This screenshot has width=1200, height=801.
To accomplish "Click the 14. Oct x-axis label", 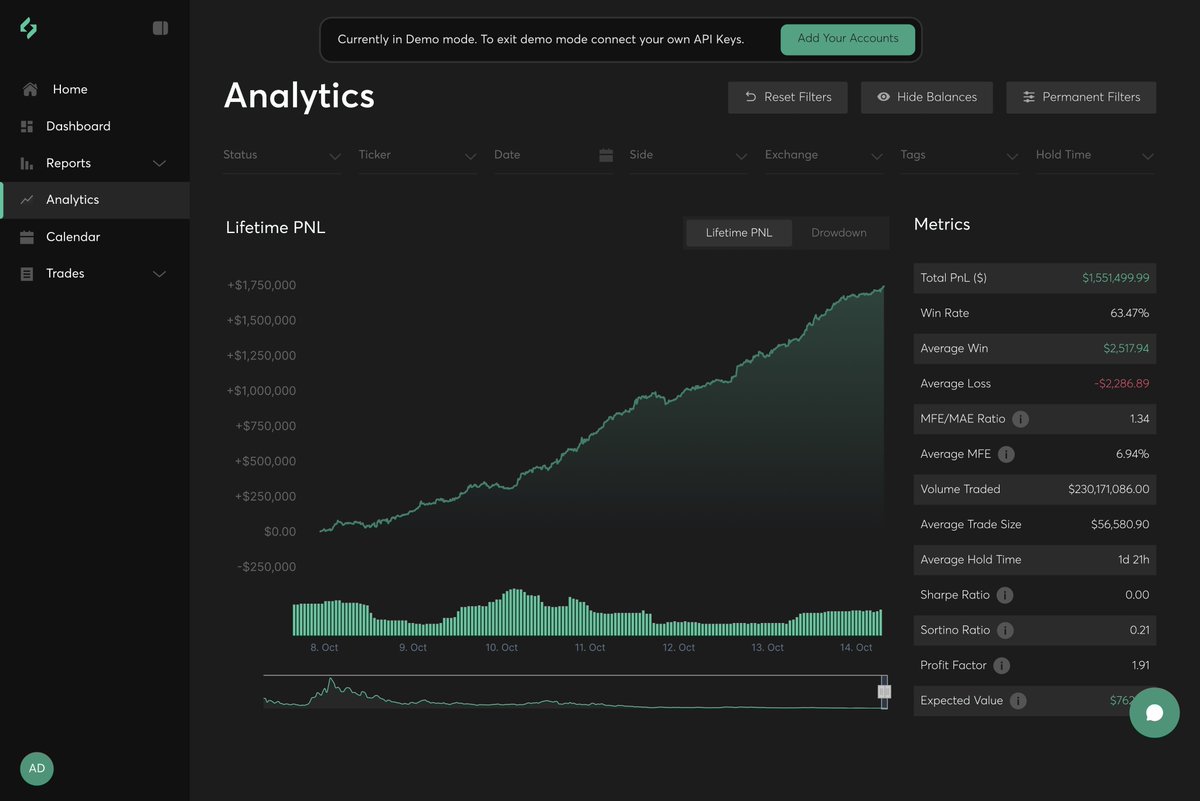I will [x=856, y=648].
